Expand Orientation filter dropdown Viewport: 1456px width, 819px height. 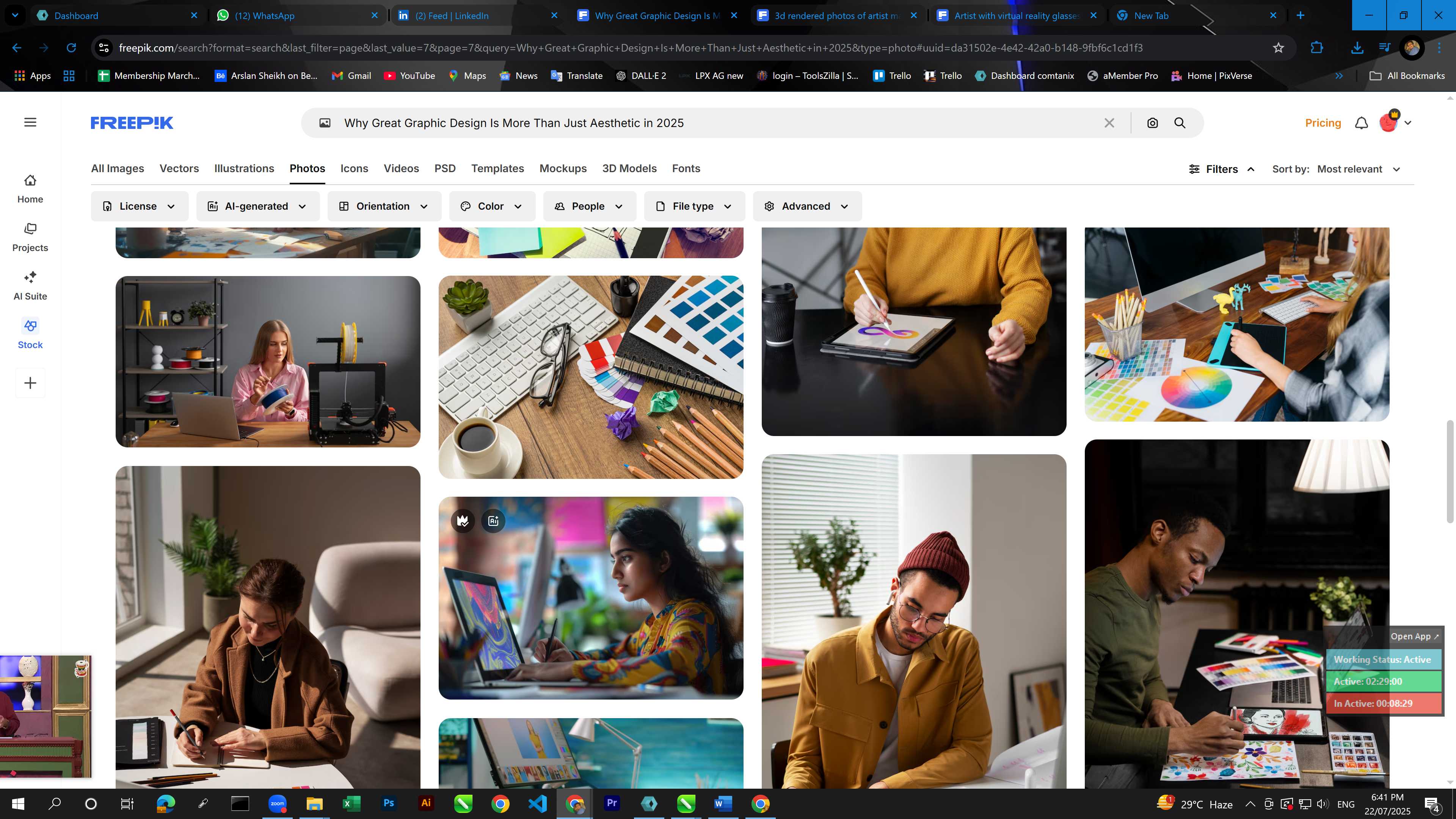tap(384, 206)
